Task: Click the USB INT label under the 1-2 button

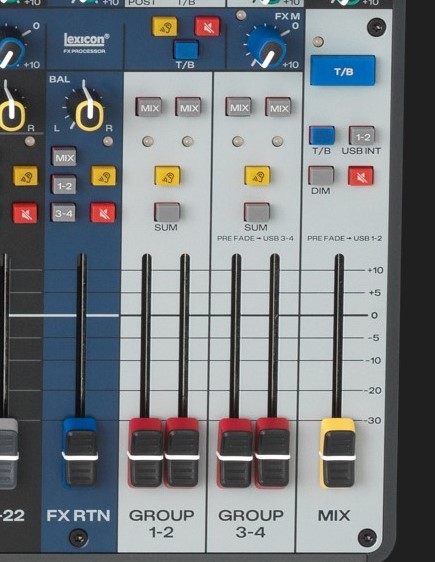Action: point(361,151)
